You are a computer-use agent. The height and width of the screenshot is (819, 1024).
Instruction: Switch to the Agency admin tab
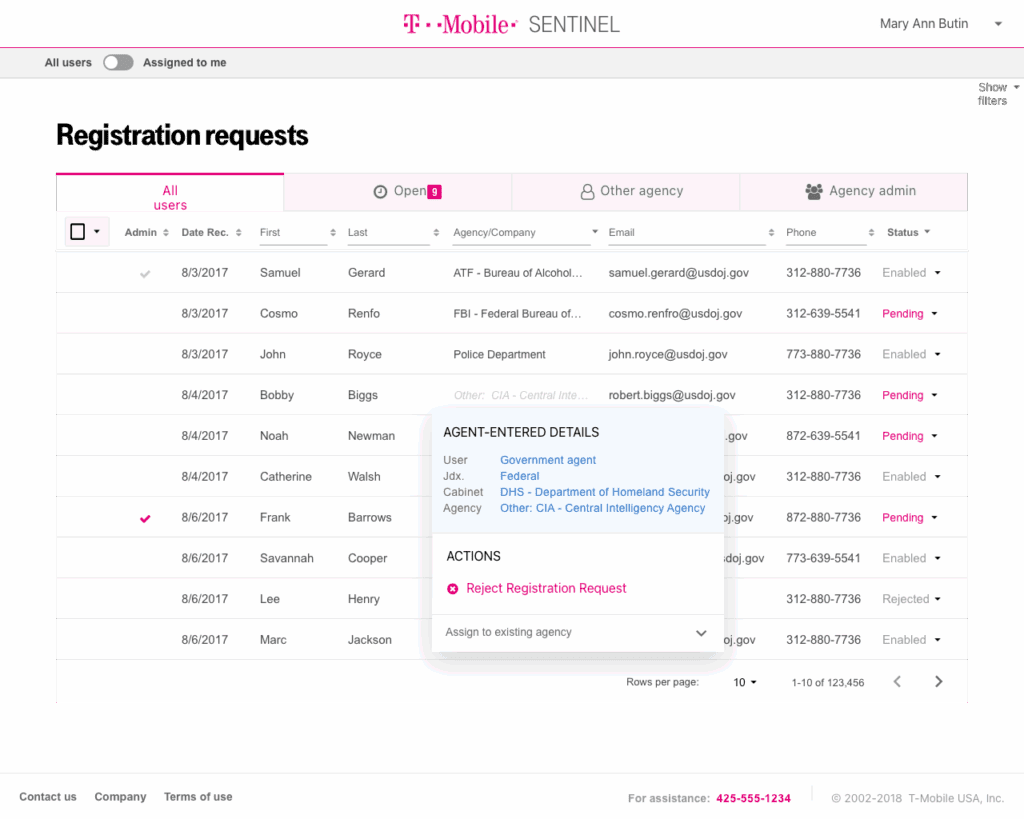click(861, 191)
